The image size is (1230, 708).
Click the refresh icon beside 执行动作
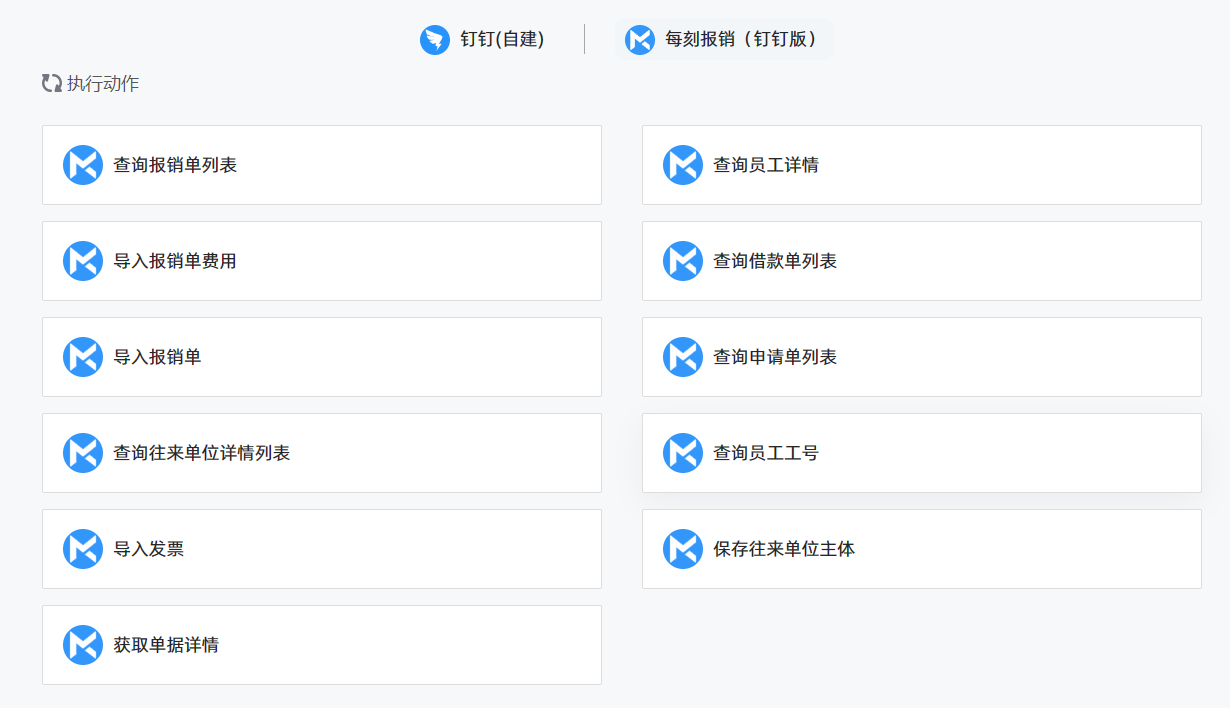(52, 84)
